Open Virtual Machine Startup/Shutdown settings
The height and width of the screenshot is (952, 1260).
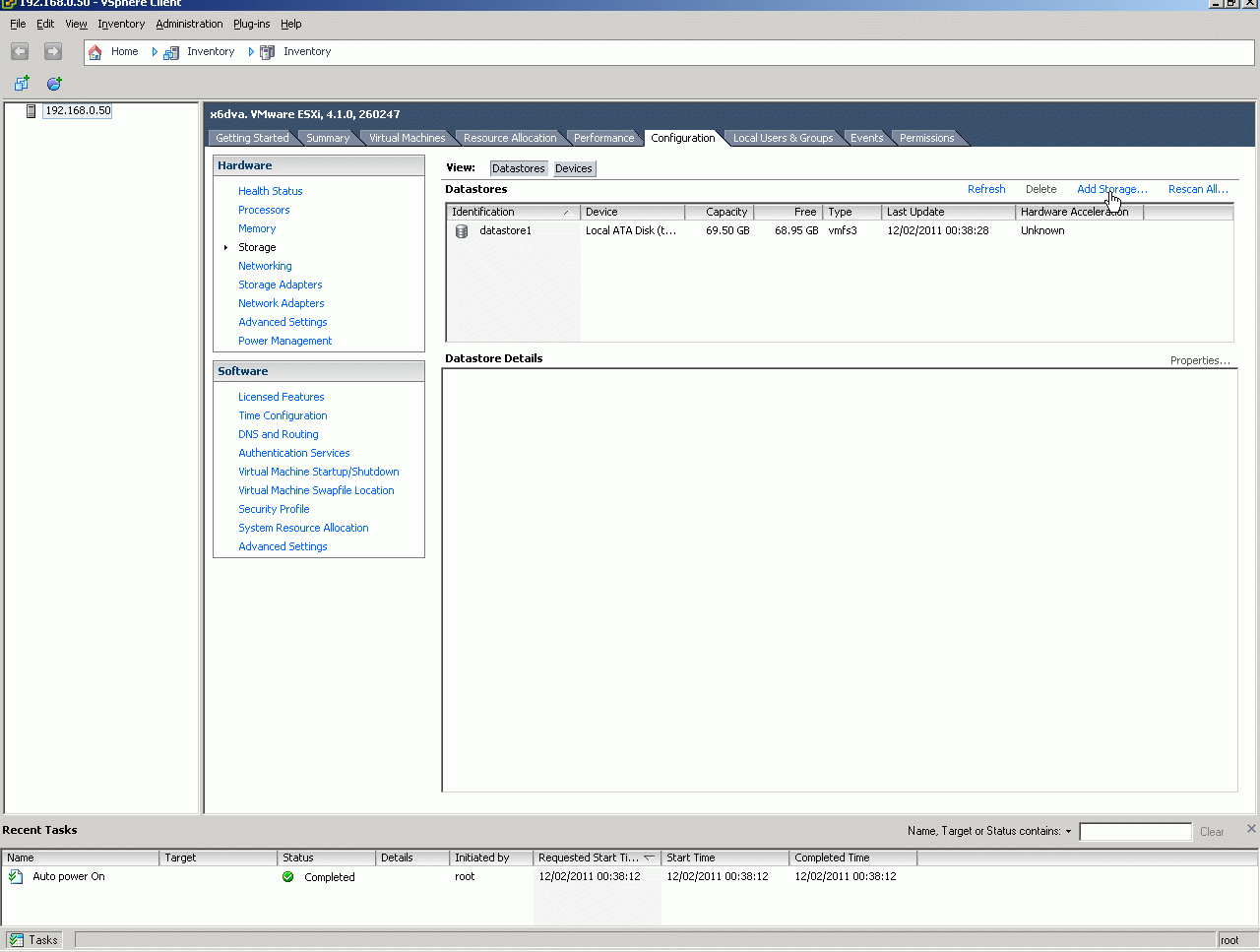click(319, 472)
